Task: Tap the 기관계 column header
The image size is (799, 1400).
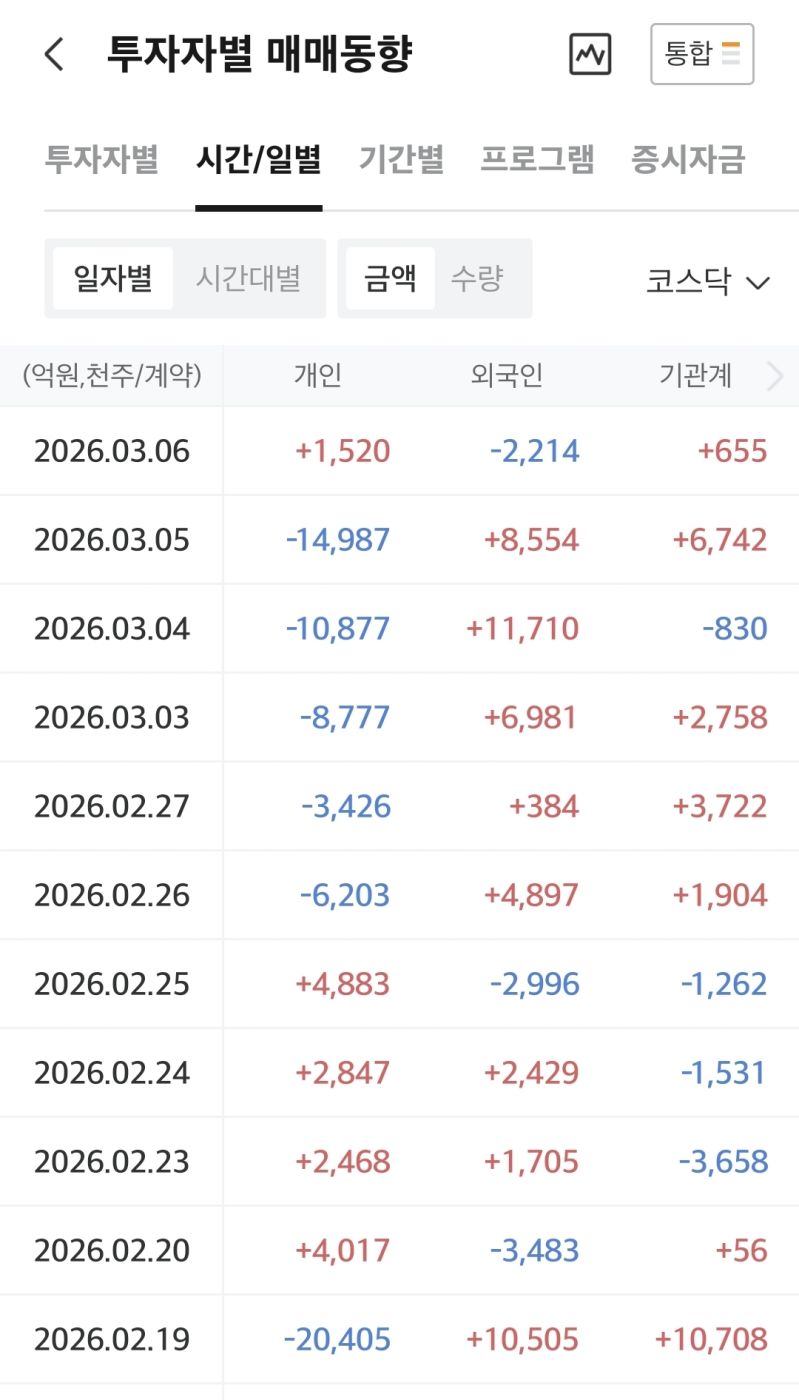Action: click(695, 376)
